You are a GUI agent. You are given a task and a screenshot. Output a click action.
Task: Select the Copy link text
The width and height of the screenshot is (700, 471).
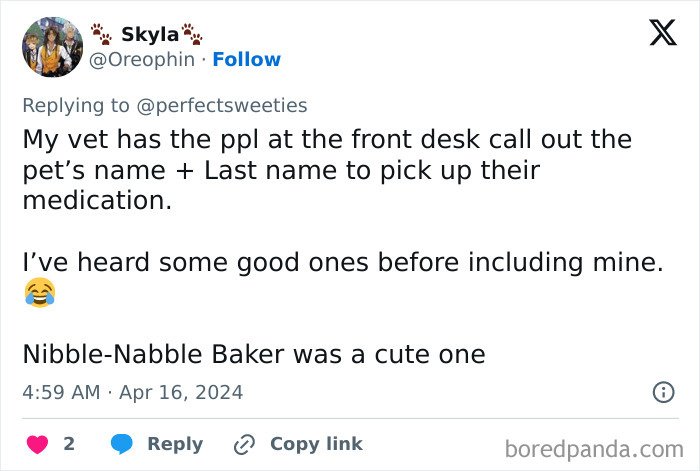click(316, 444)
